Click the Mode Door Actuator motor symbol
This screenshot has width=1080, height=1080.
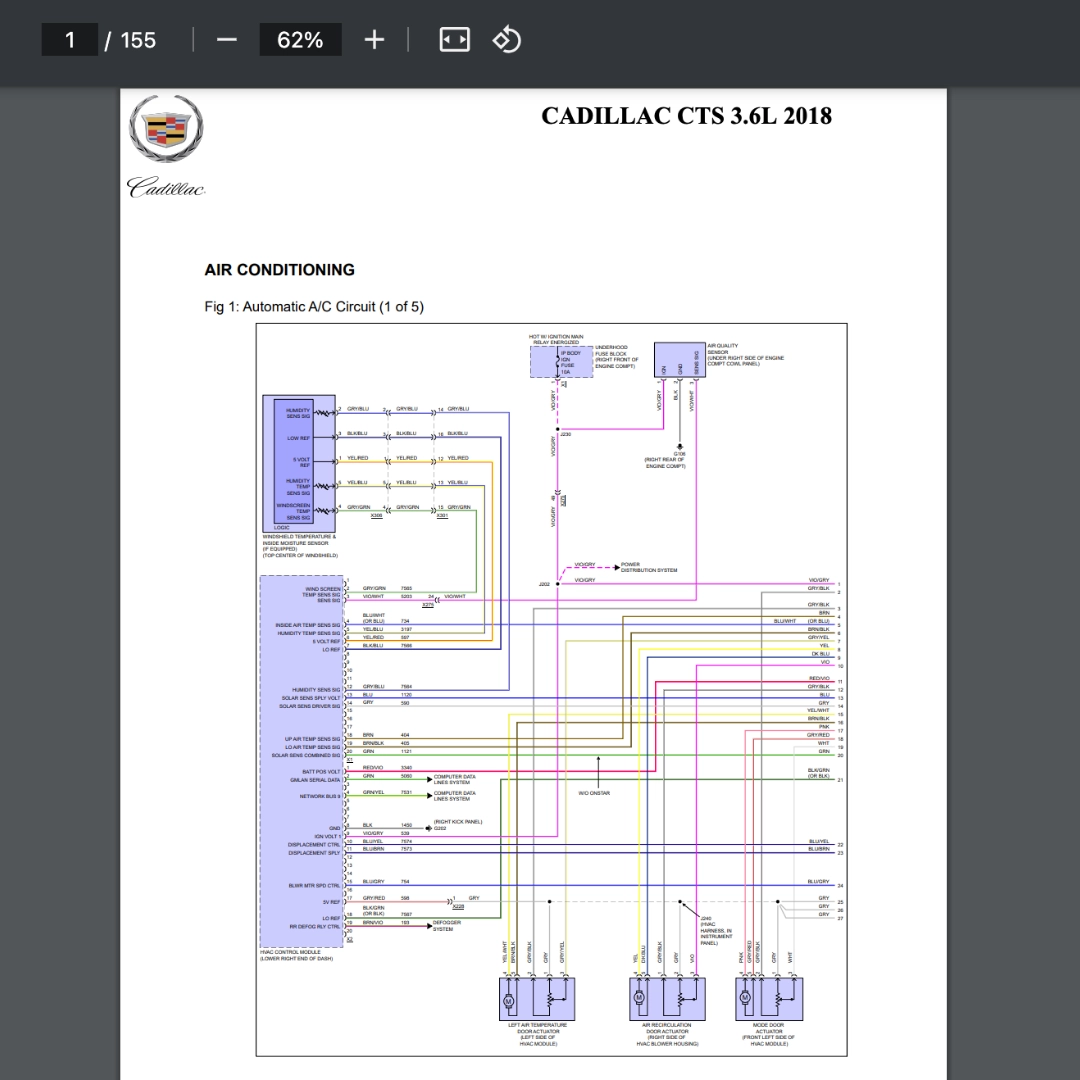coord(745,997)
